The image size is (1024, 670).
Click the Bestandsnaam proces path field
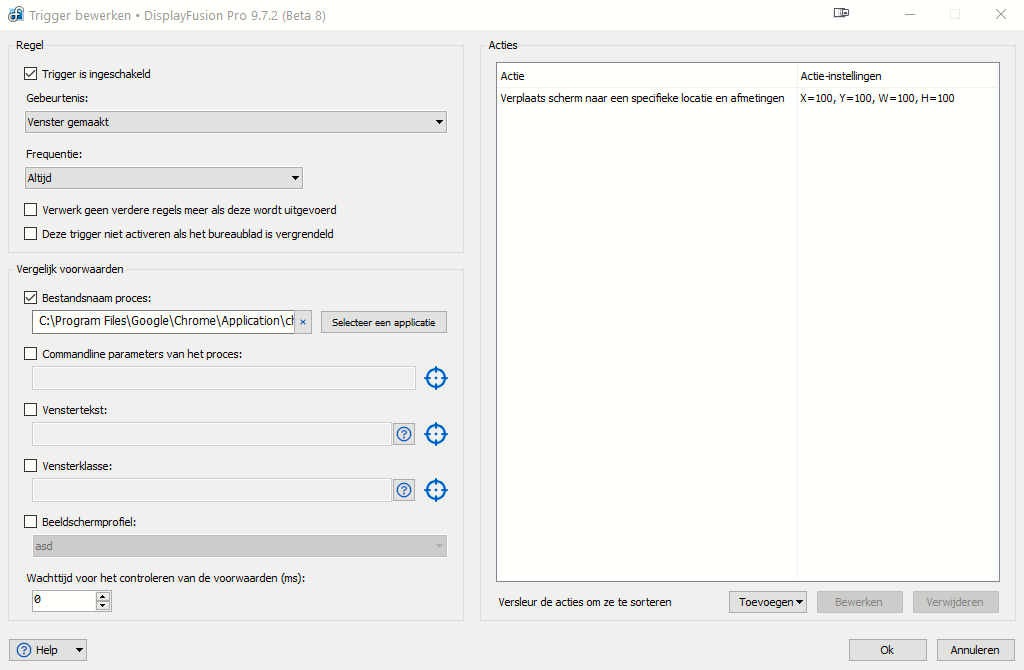[x=165, y=322]
